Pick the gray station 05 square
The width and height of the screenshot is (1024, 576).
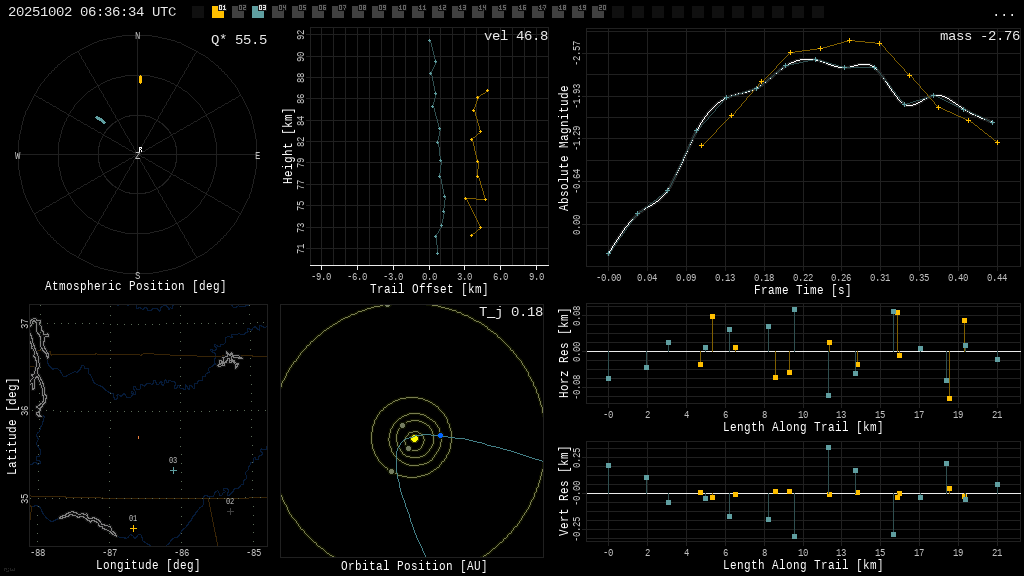pos(298,12)
